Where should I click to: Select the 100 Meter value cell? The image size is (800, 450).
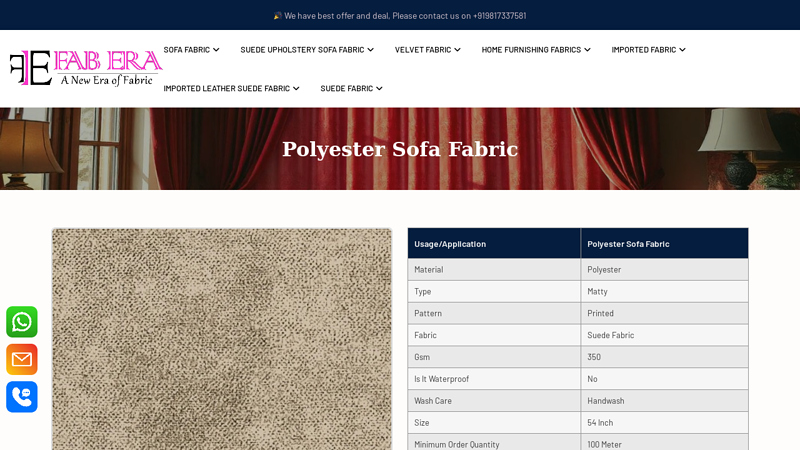coord(664,443)
